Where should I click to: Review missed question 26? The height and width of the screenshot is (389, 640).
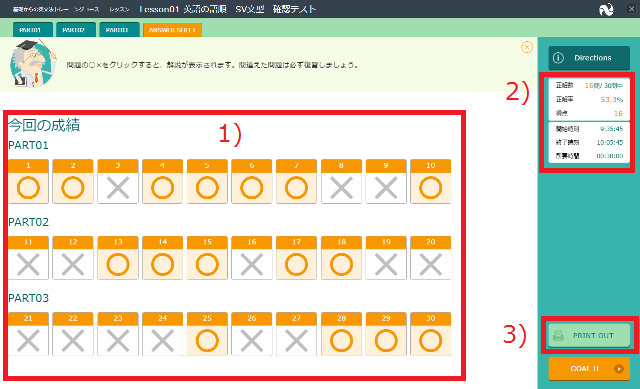pos(252,334)
